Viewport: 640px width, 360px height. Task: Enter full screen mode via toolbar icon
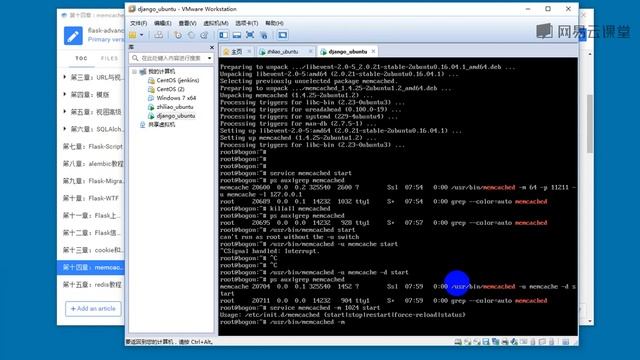pos(250,35)
